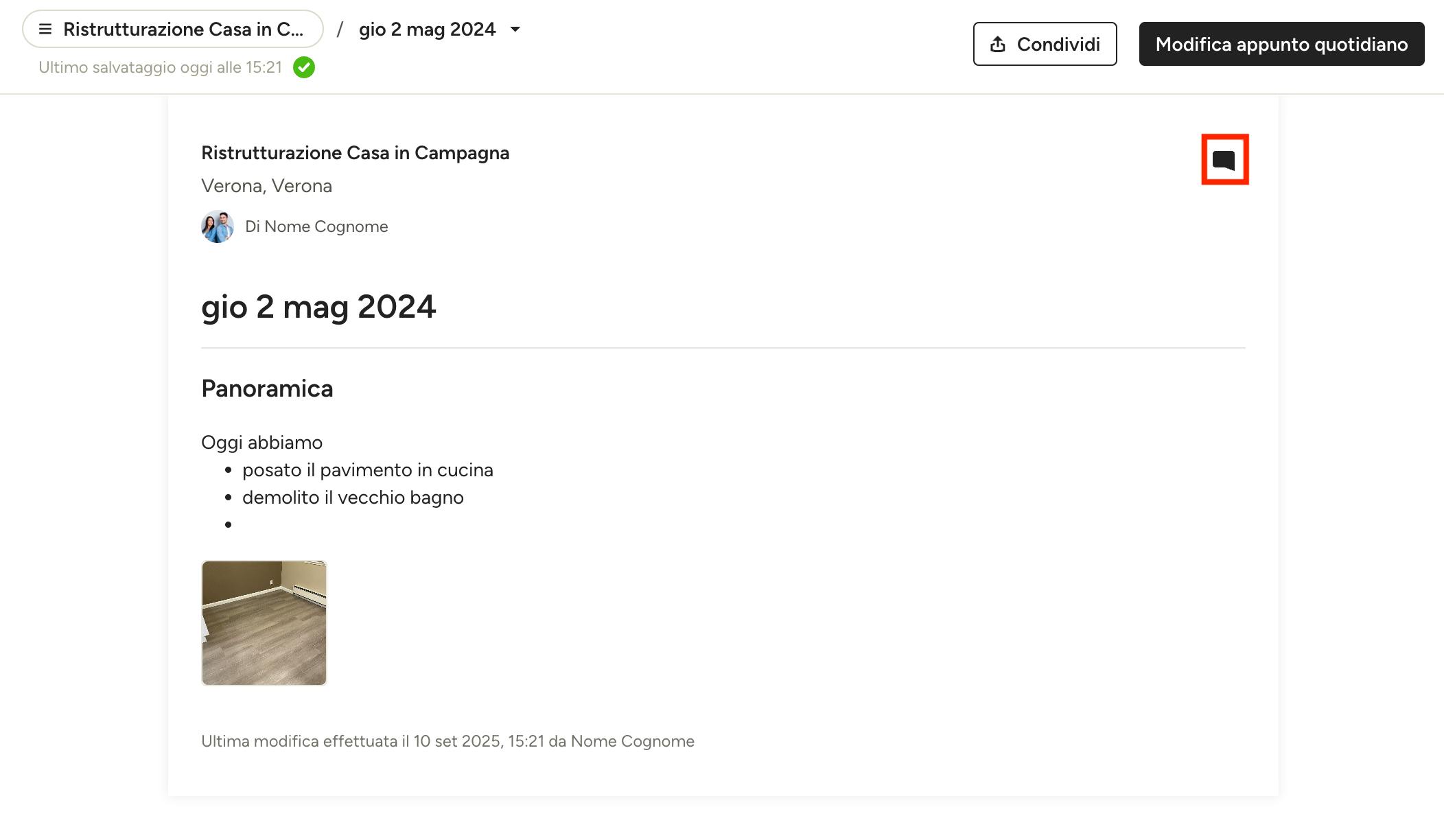The height and width of the screenshot is (840, 1444).
Task: Click the Ristrutturazione Casa in Campagna title
Action: pyautogui.click(x=356, y=152)
